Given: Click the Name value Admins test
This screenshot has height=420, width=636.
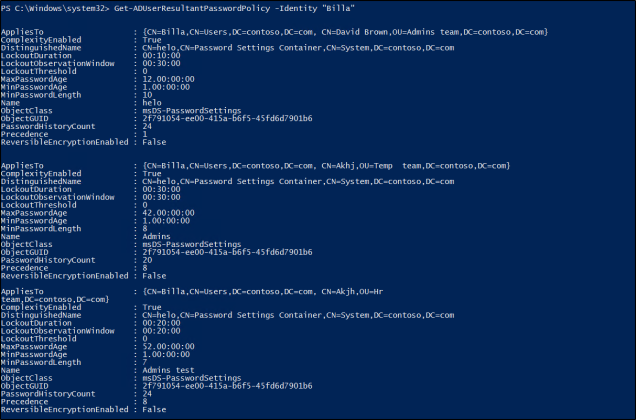Looking at the screenshot, I should (166, 375).
